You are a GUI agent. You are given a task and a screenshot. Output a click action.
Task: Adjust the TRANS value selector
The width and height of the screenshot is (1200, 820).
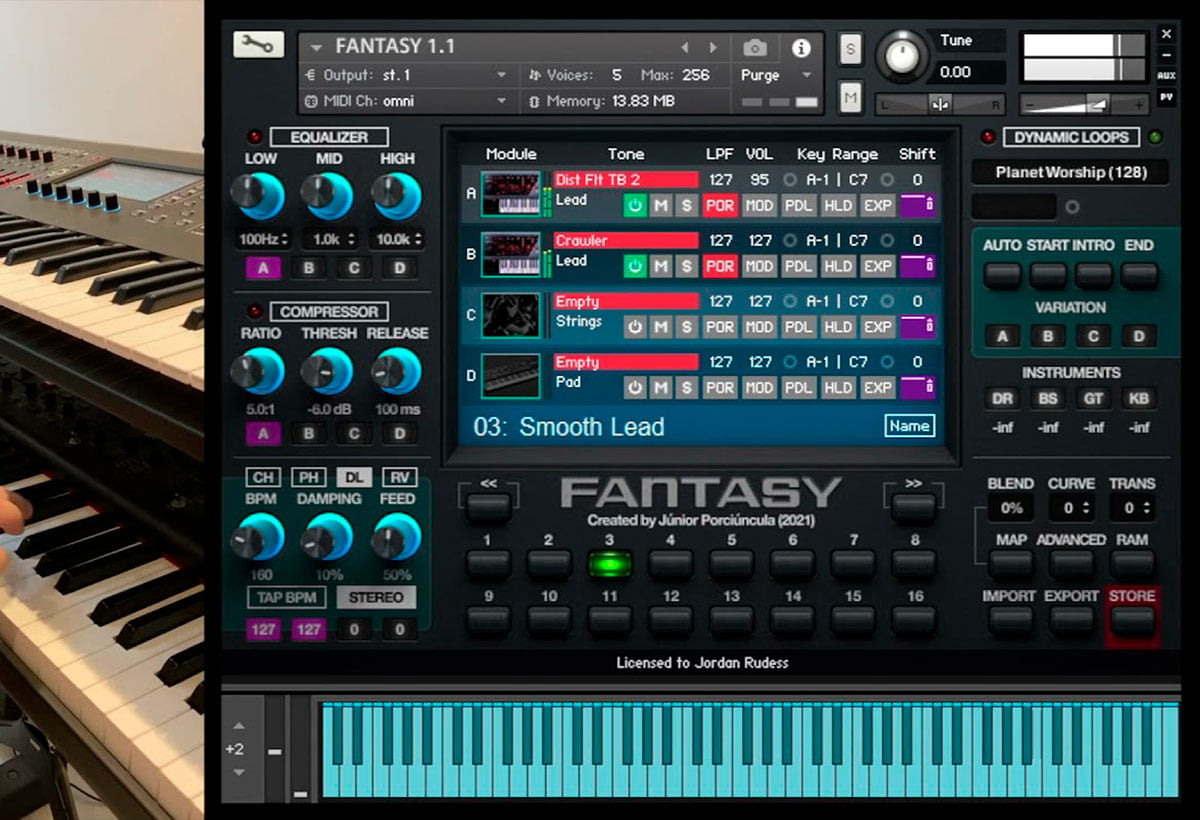point(1132,507)
